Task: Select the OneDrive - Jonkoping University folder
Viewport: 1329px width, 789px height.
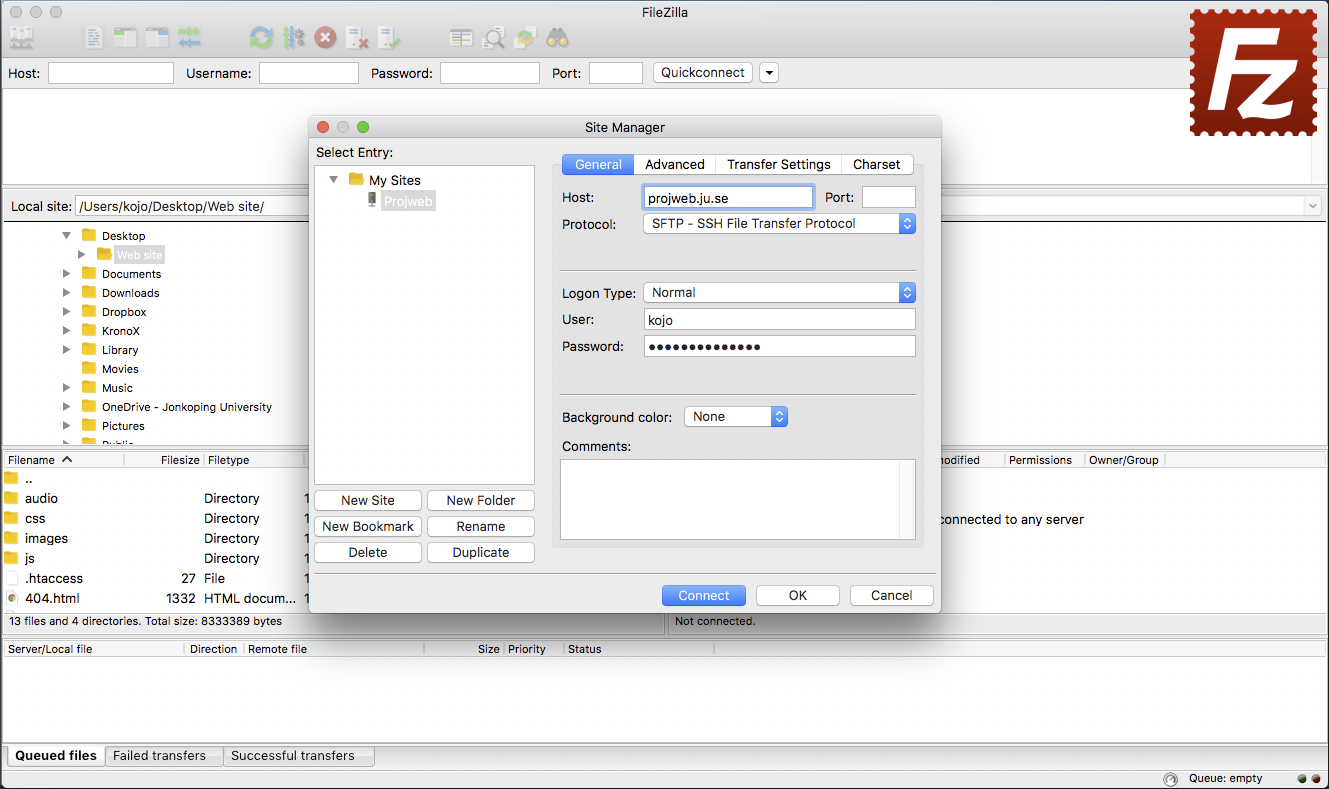Action: pos(187,407)
